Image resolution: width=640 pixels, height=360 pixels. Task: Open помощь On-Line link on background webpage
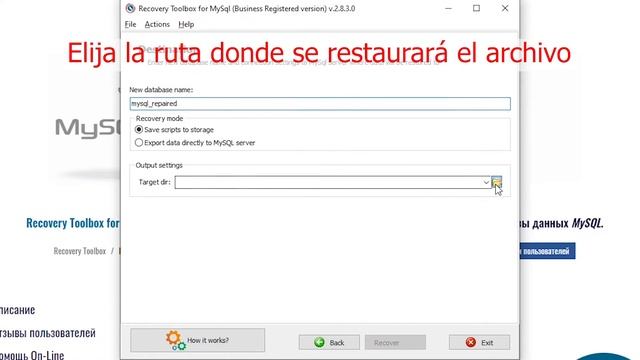pyautogui.click(x=32, y=355)
